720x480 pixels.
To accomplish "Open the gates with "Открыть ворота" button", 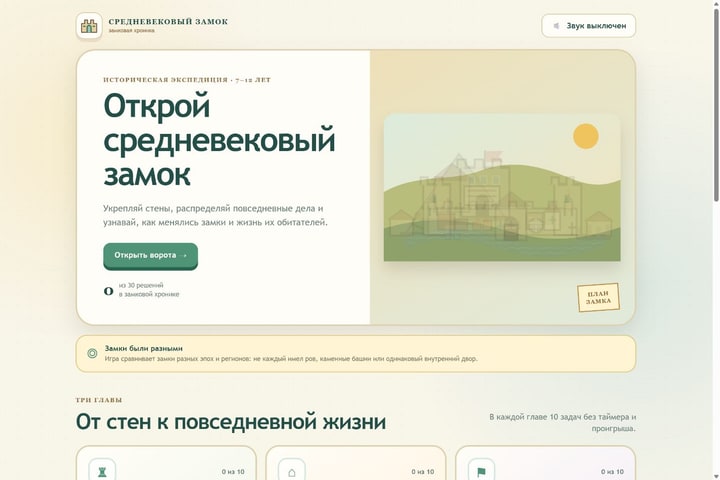I will click(x=151, y=255).
